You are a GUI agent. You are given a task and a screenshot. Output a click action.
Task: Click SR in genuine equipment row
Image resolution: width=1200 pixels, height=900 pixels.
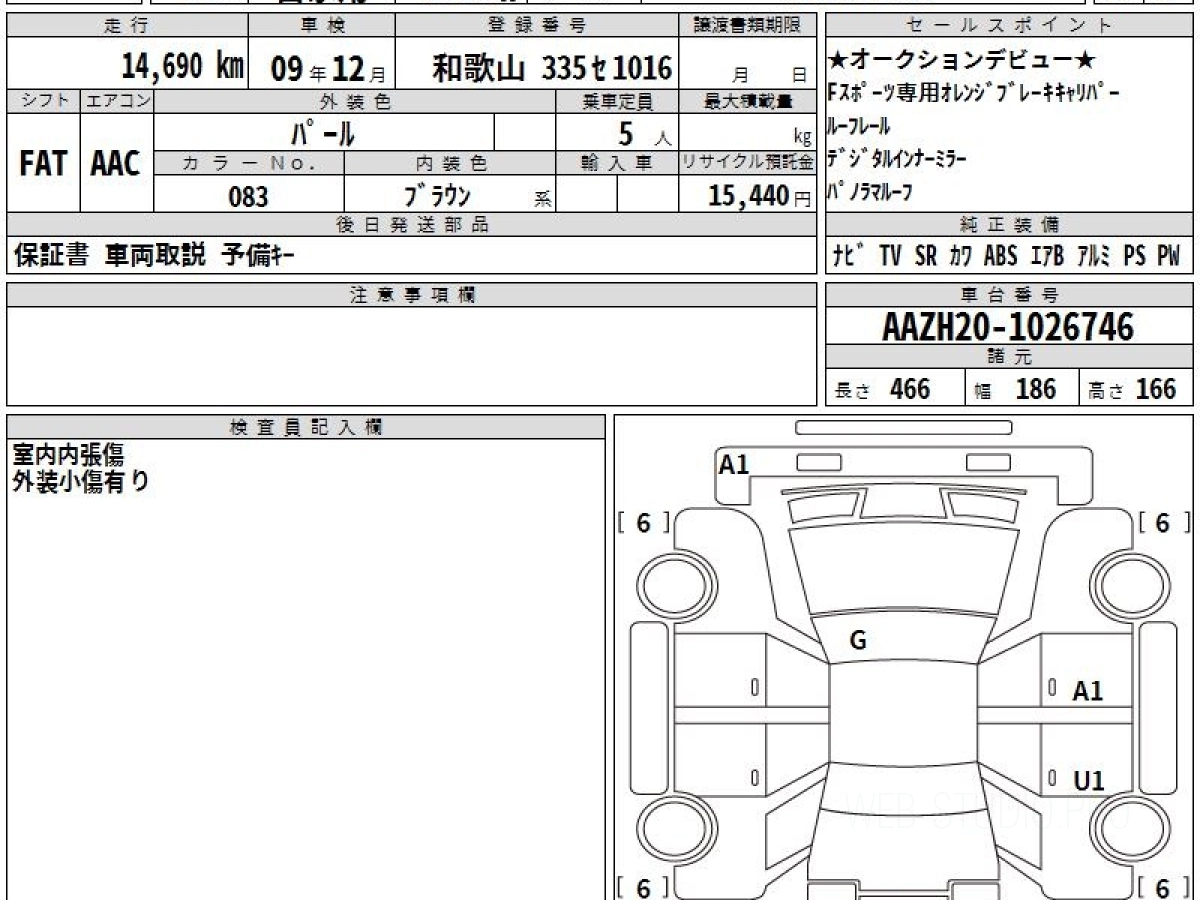[x=926, y=256]
